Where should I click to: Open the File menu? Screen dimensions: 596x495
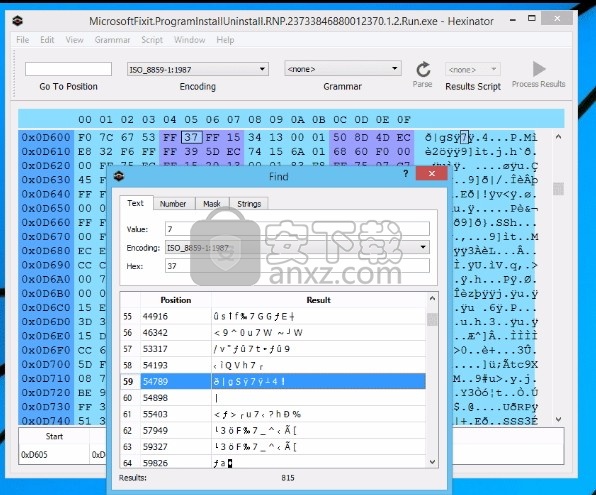[22, 40]
